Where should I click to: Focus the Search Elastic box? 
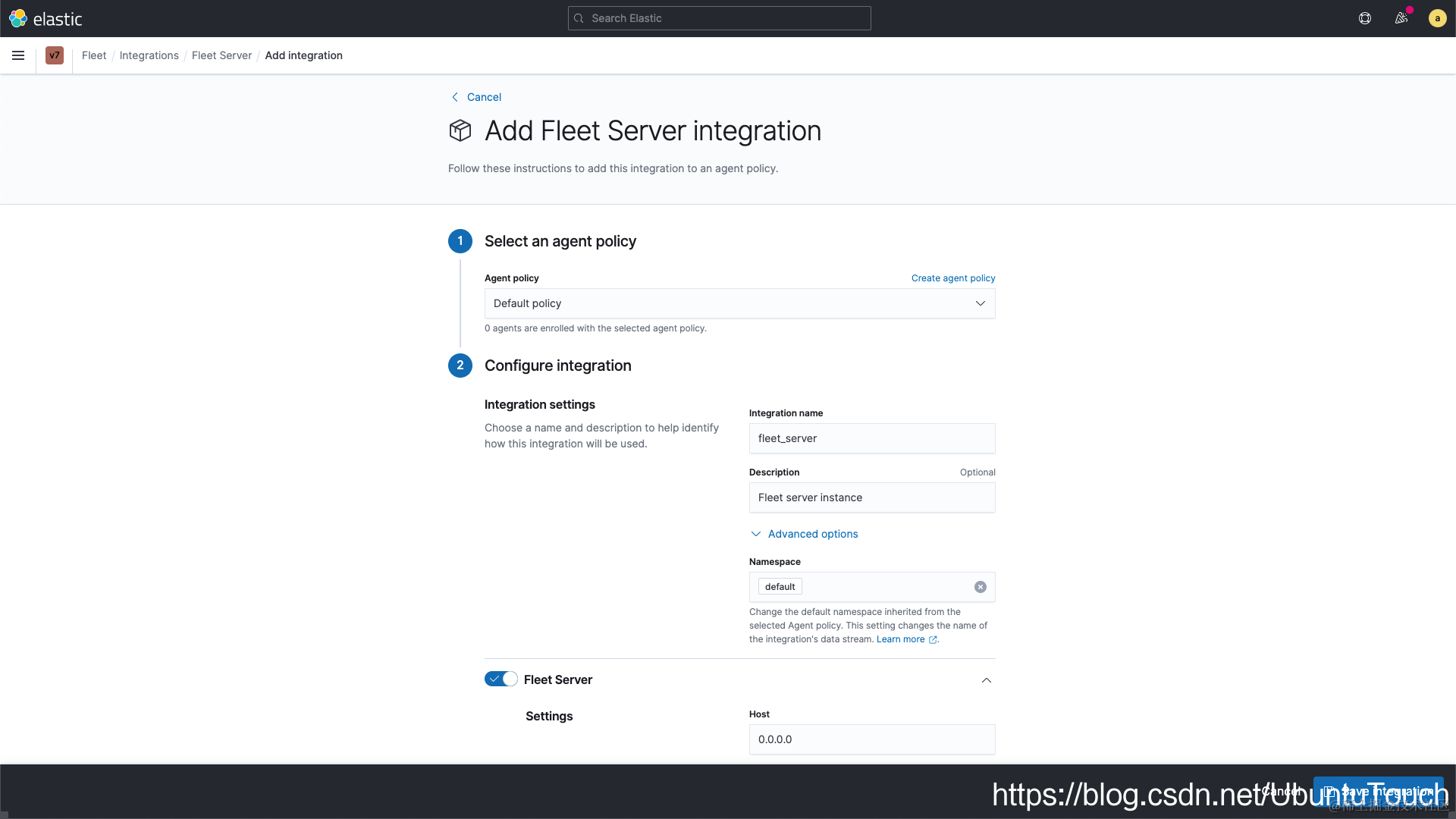click(719, 18)
